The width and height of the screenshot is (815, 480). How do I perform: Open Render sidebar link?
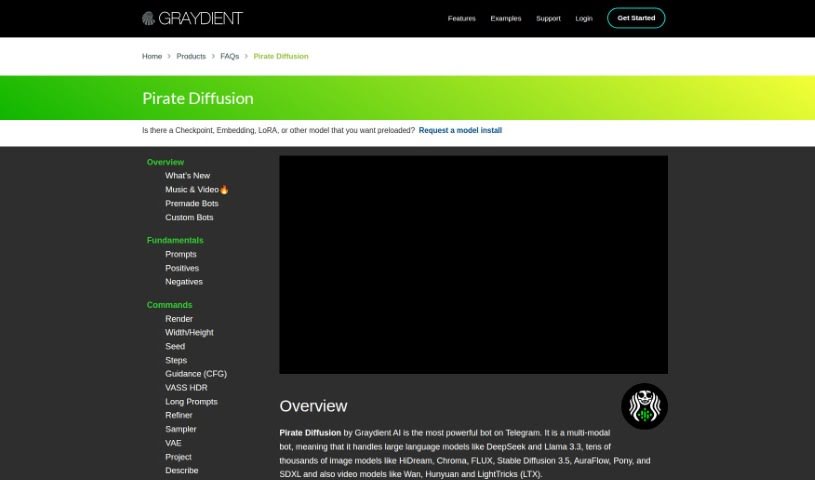179,319
